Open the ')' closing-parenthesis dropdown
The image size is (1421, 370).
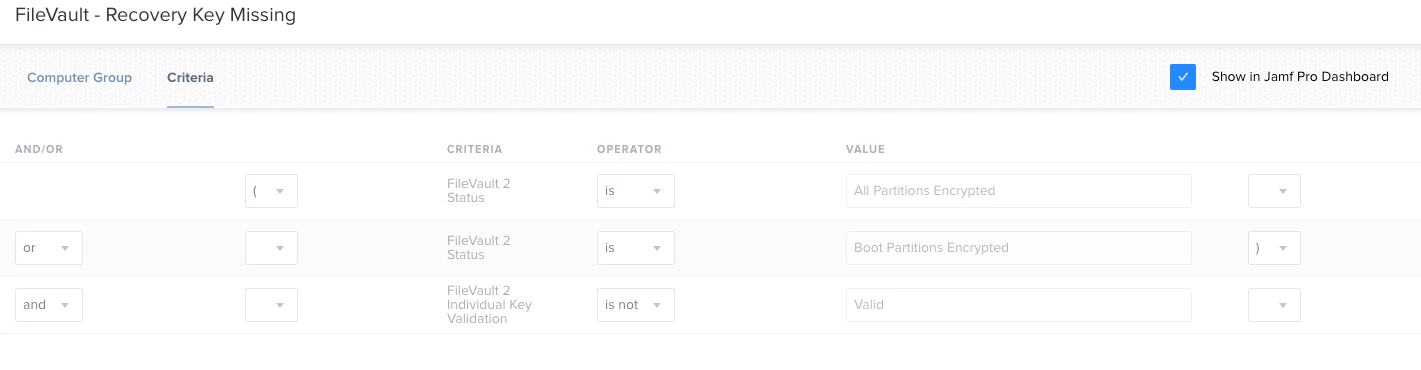coord(1274,248)
